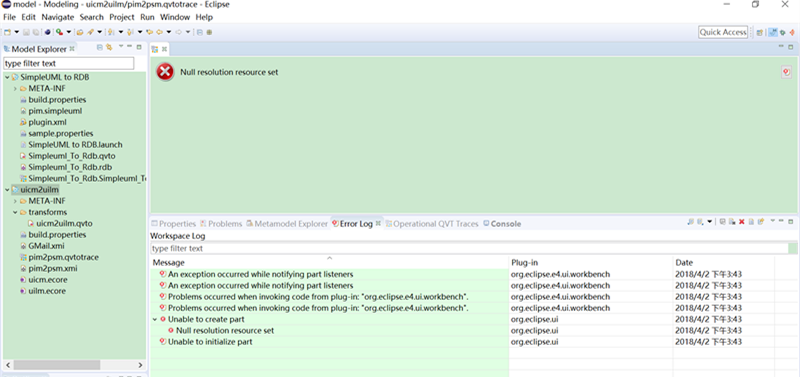Open dropdown next to green-red launch icon

68,32
